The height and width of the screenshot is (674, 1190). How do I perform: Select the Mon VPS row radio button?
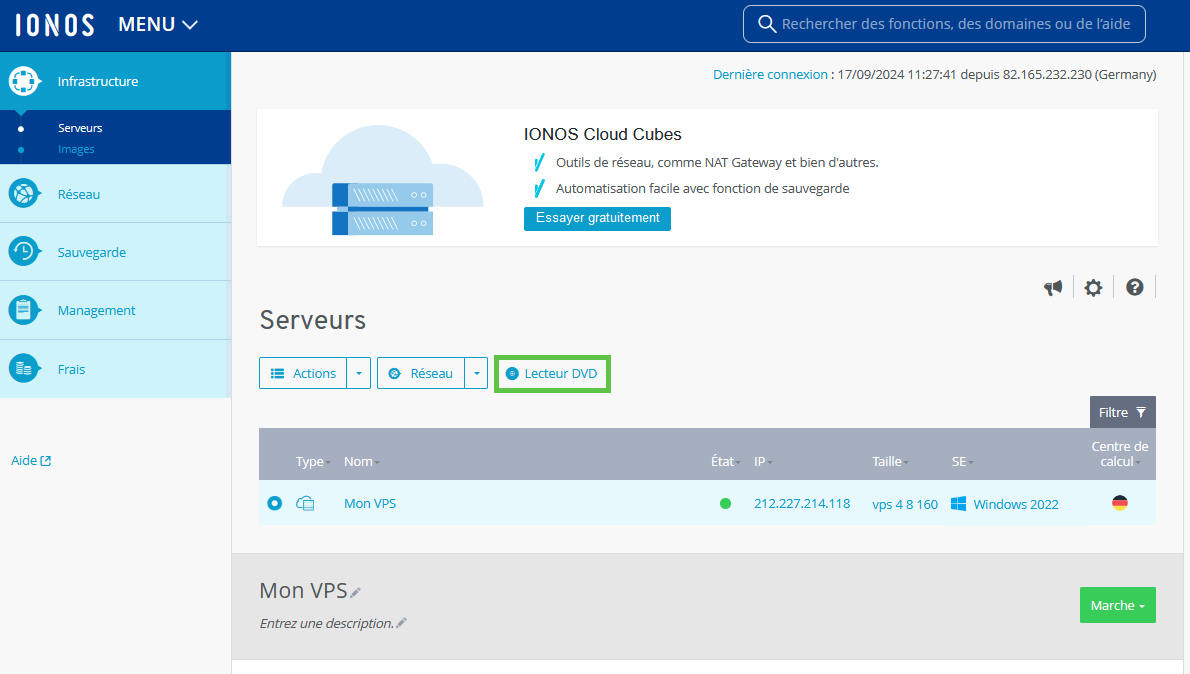click(275, 503)
